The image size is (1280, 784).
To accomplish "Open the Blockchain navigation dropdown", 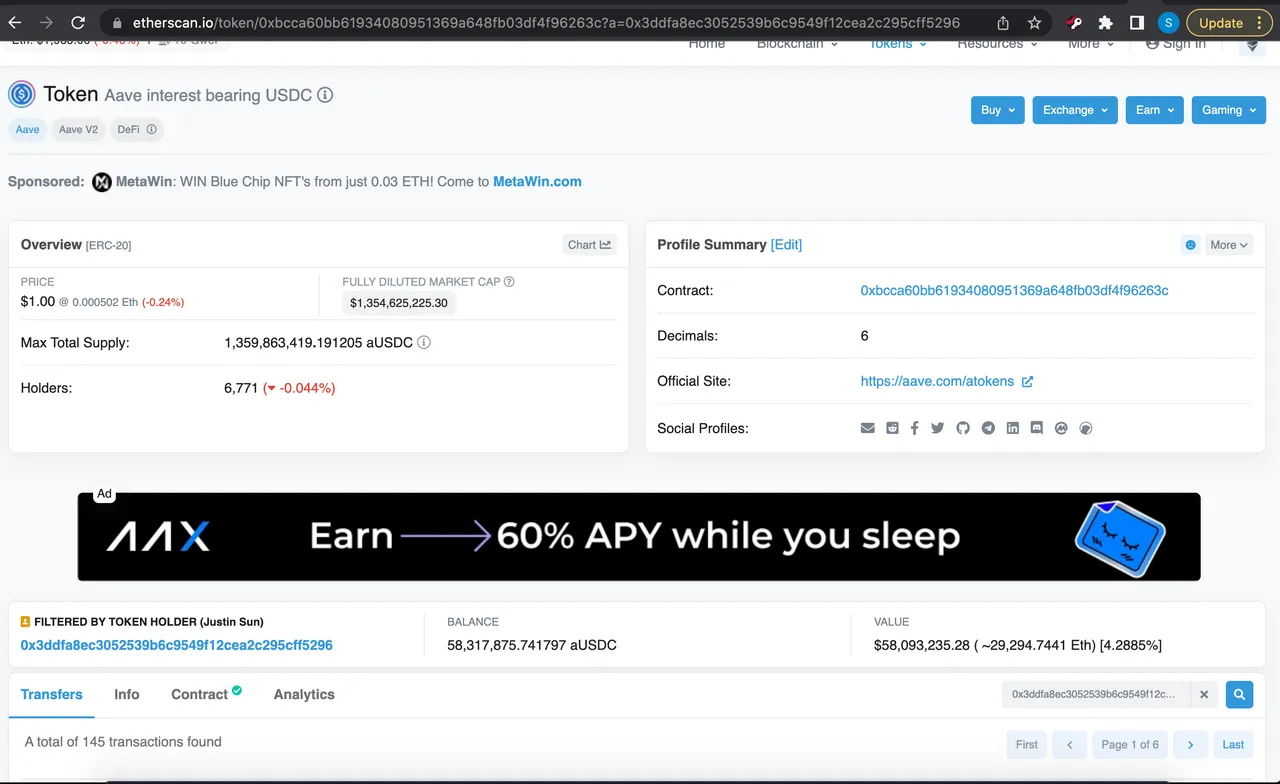I will [x=797, y=44].
